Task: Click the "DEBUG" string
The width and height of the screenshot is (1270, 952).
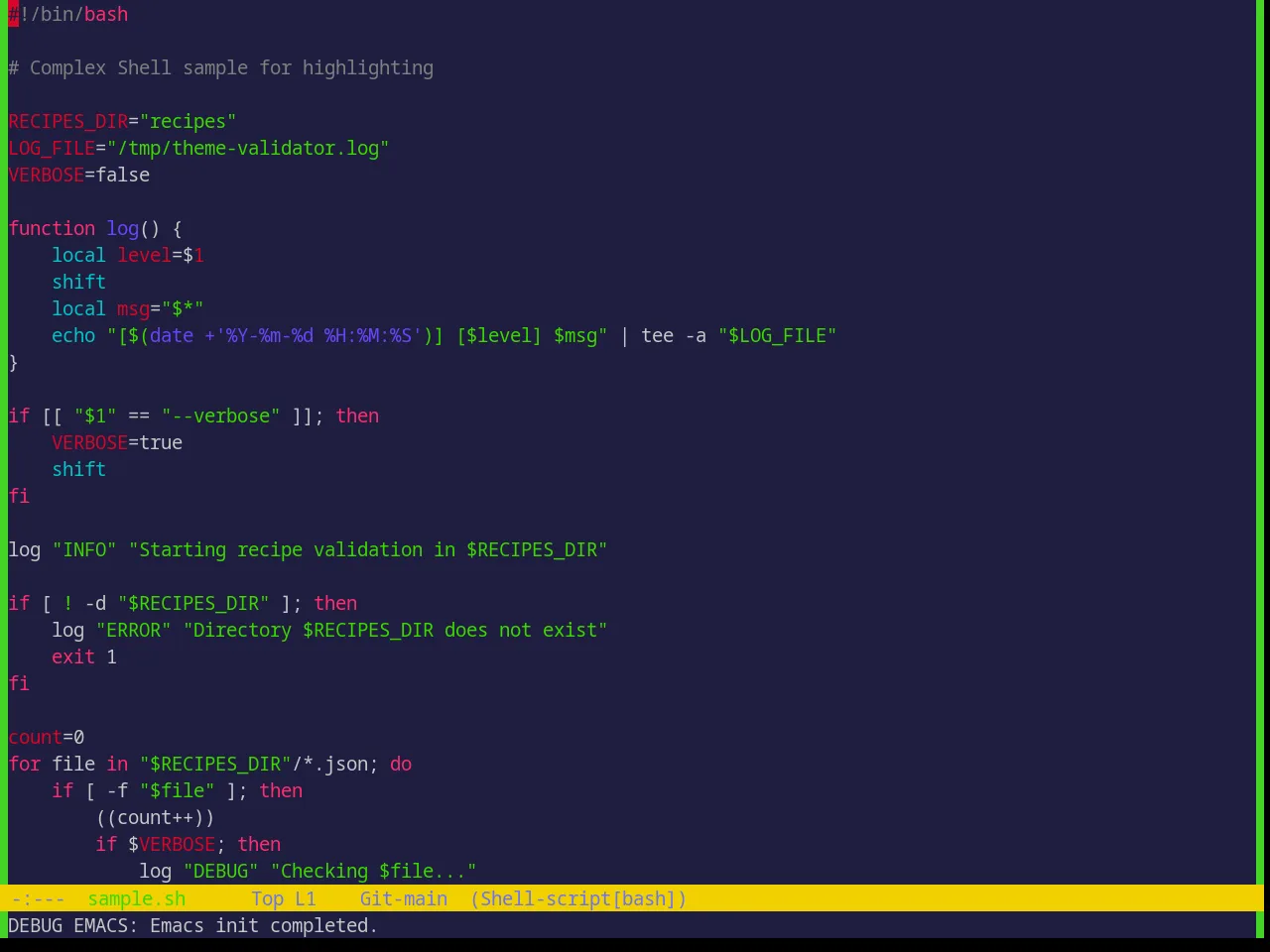Action: (220, 871)
